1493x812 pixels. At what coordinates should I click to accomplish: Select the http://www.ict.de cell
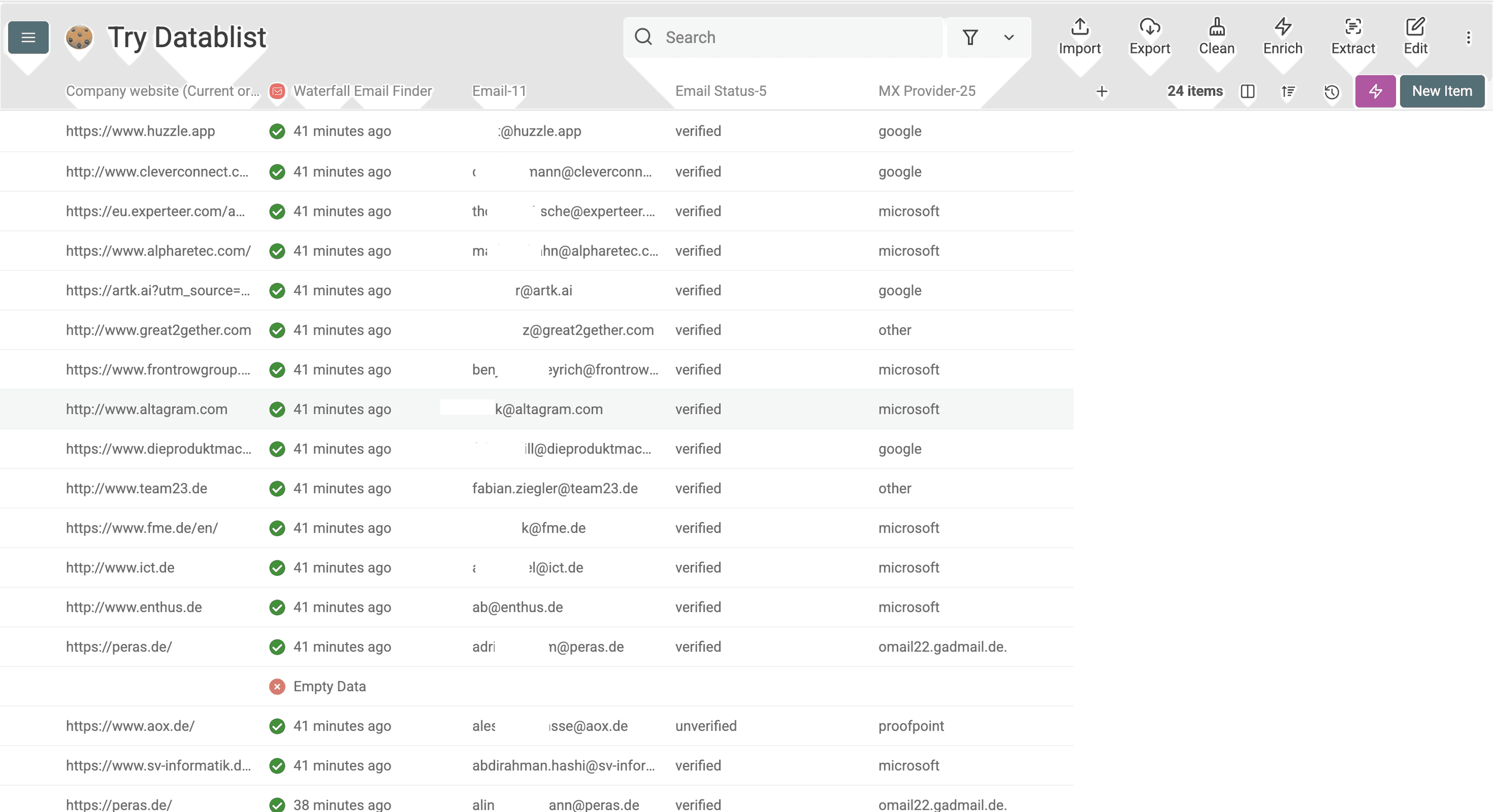pyautogui.click(x=120, y=567)
